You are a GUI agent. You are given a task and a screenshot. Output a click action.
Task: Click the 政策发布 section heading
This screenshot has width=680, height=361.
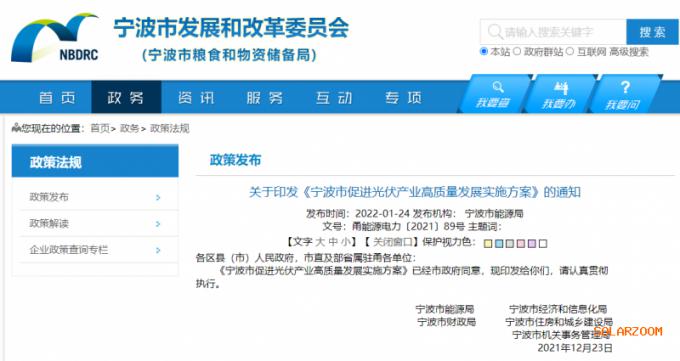[235, 160]
